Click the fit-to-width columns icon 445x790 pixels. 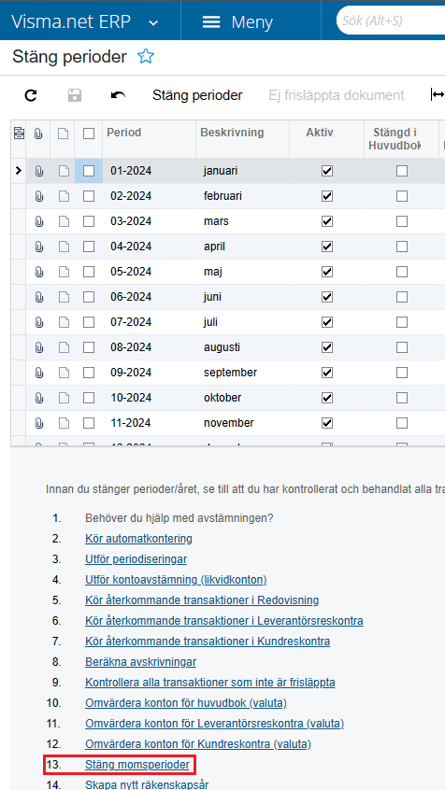437,95
